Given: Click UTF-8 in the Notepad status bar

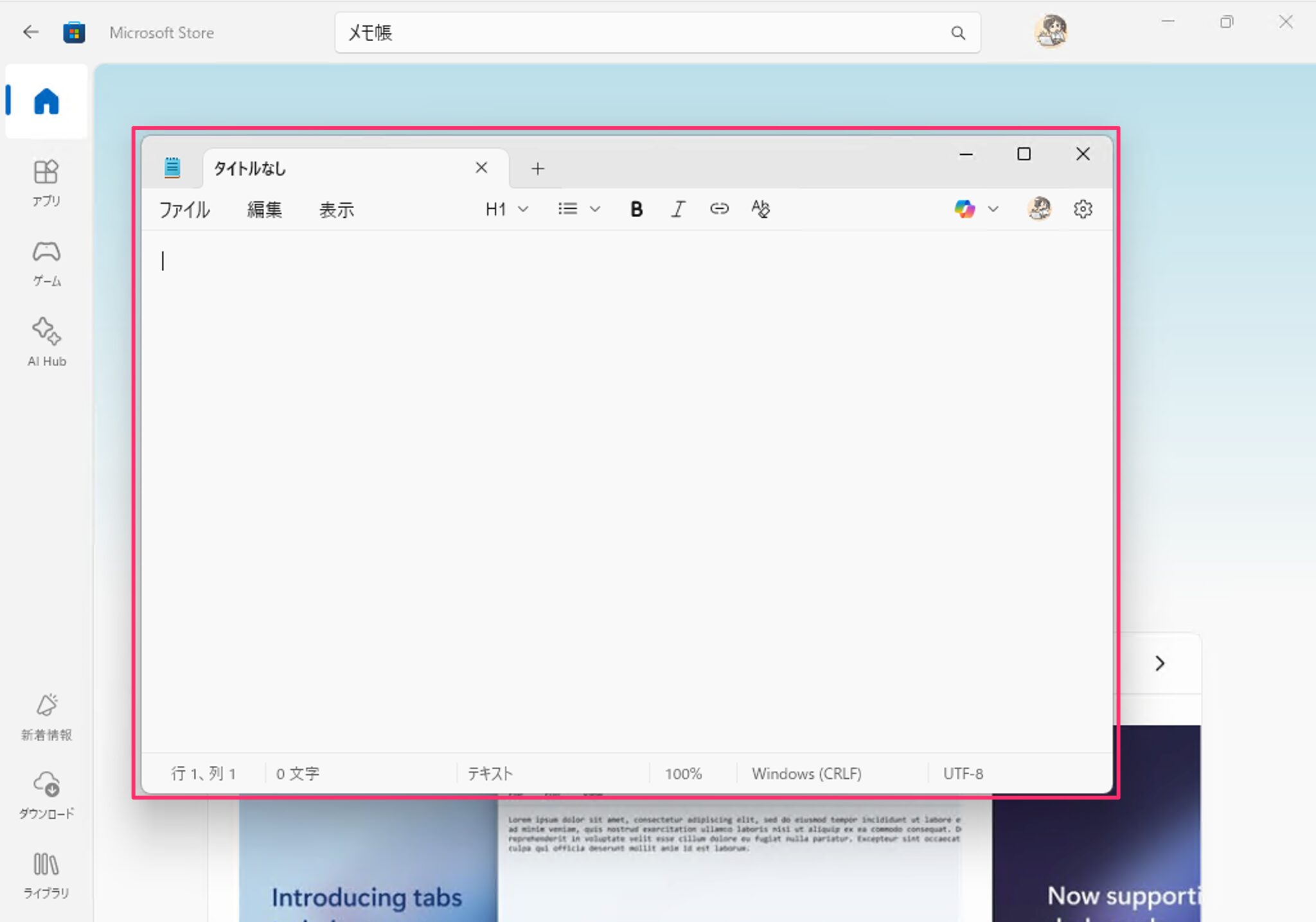Looking at the screenshot, I should click(963, 773).
